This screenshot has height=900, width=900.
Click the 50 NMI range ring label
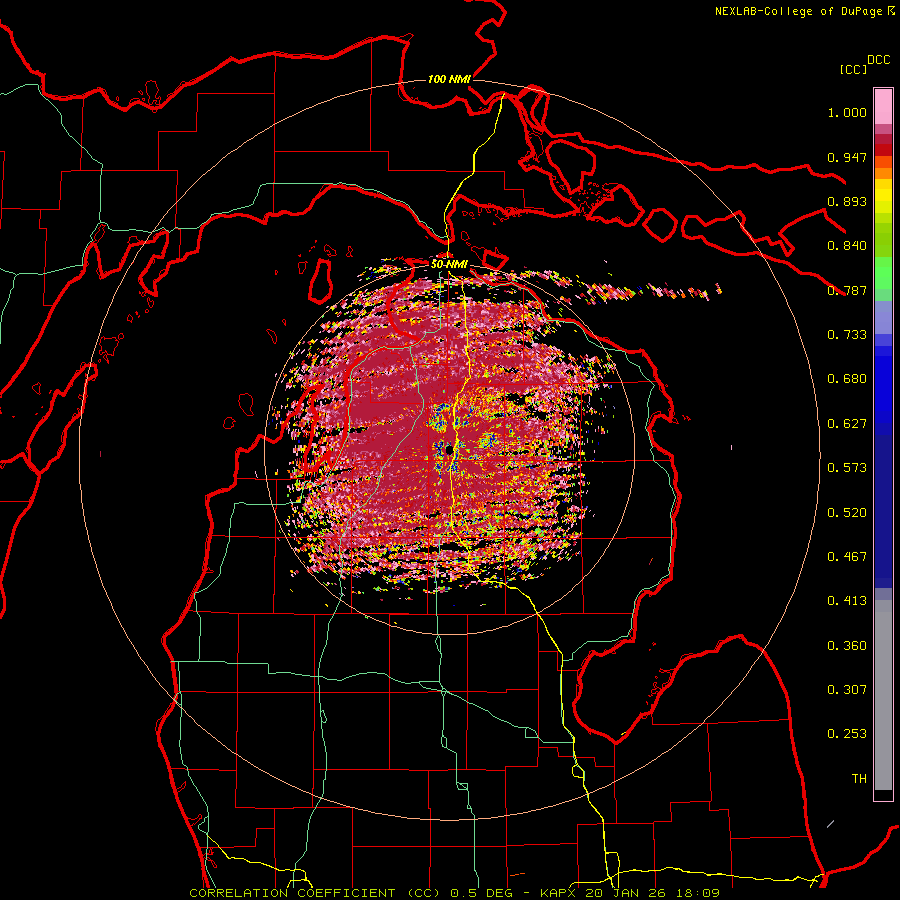[x=449, y=265]
